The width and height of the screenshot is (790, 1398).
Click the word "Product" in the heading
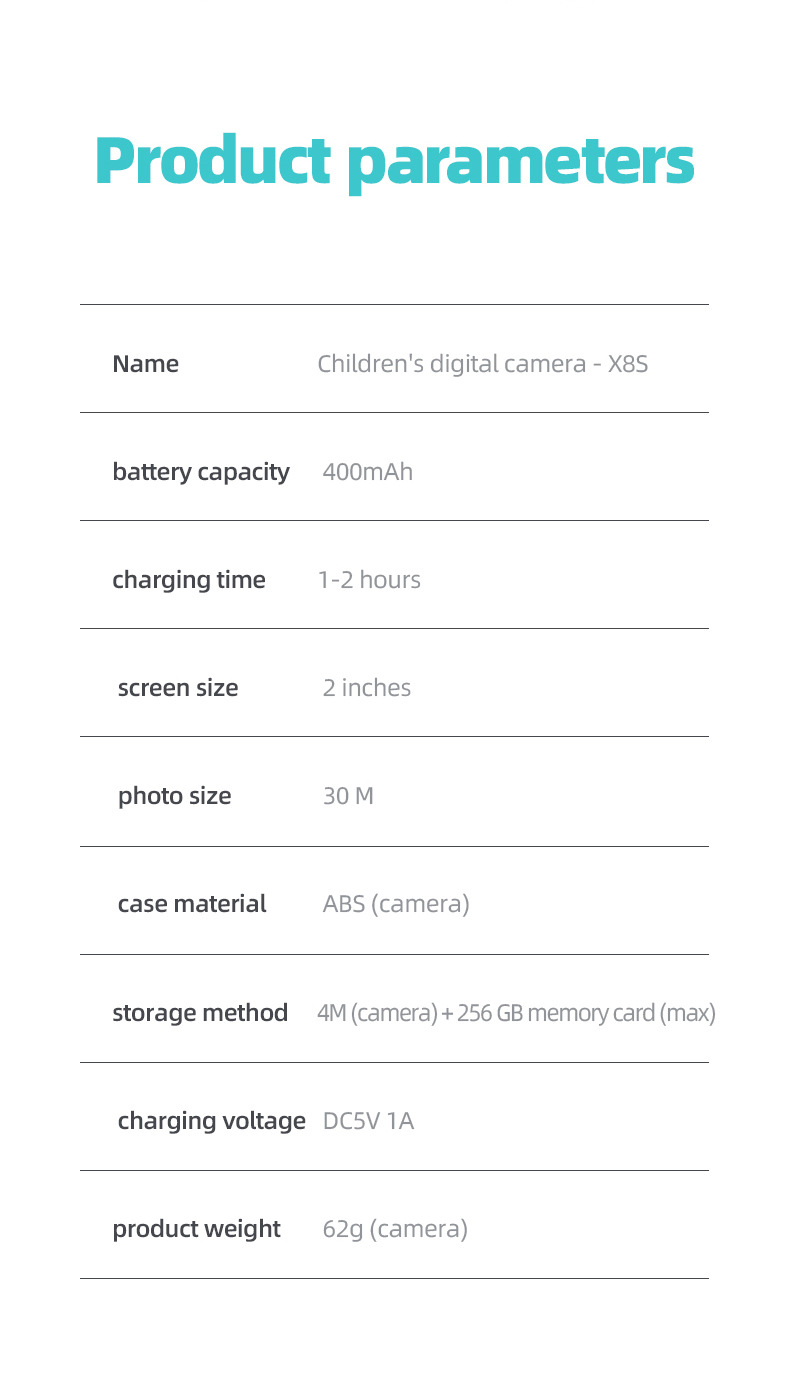(212, 160)
